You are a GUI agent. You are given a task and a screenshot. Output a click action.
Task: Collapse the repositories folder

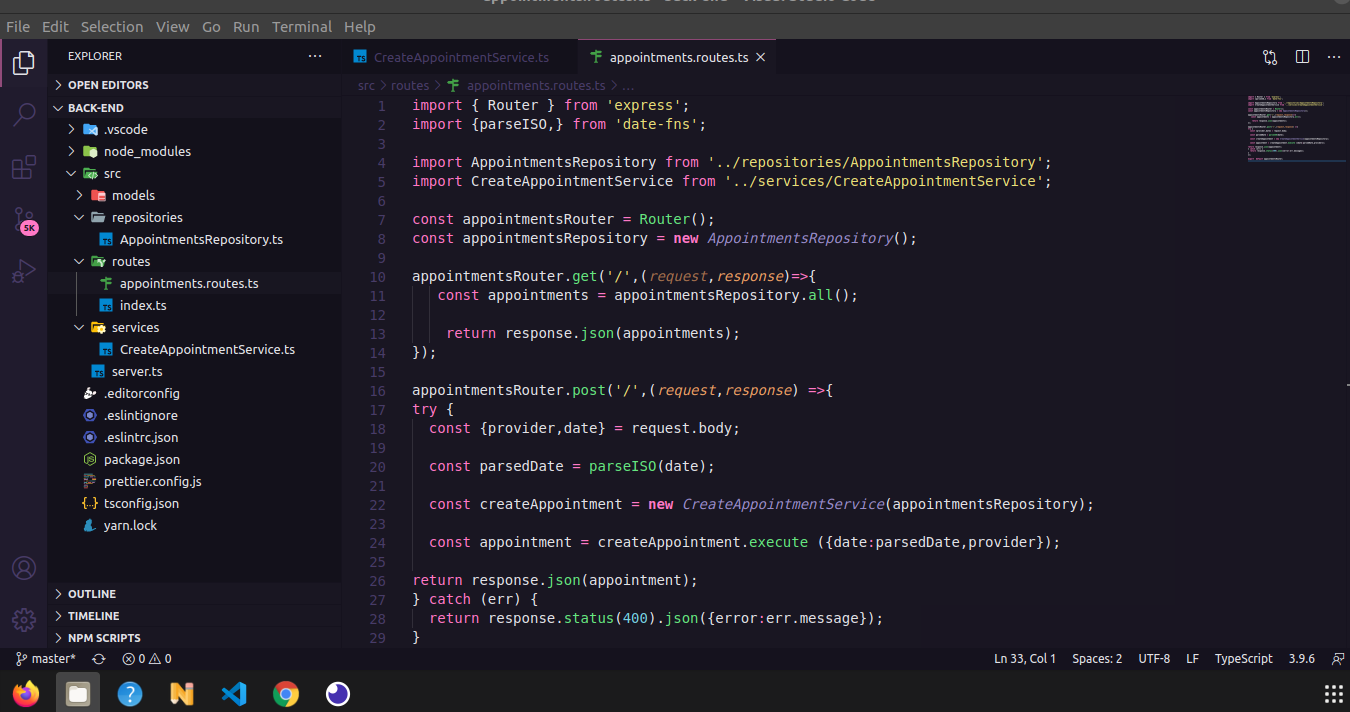[194, 217]
